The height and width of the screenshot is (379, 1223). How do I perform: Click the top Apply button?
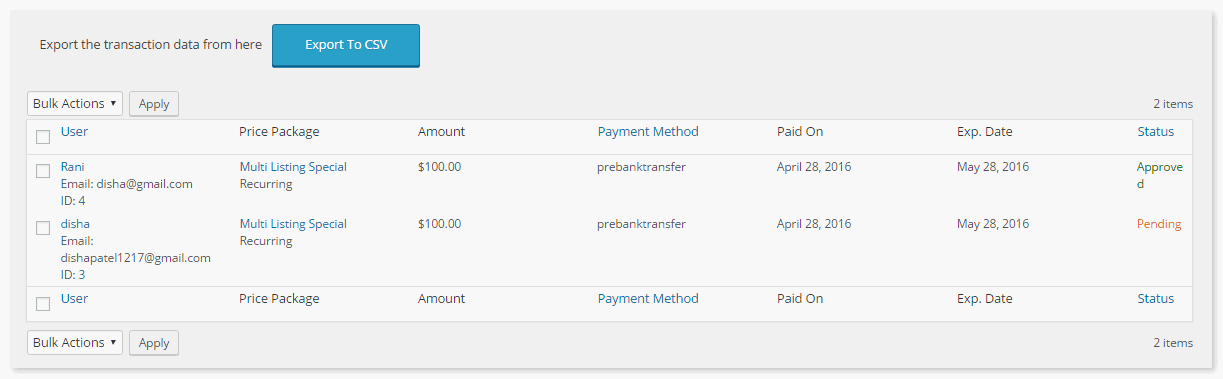[x=154, y=103]
